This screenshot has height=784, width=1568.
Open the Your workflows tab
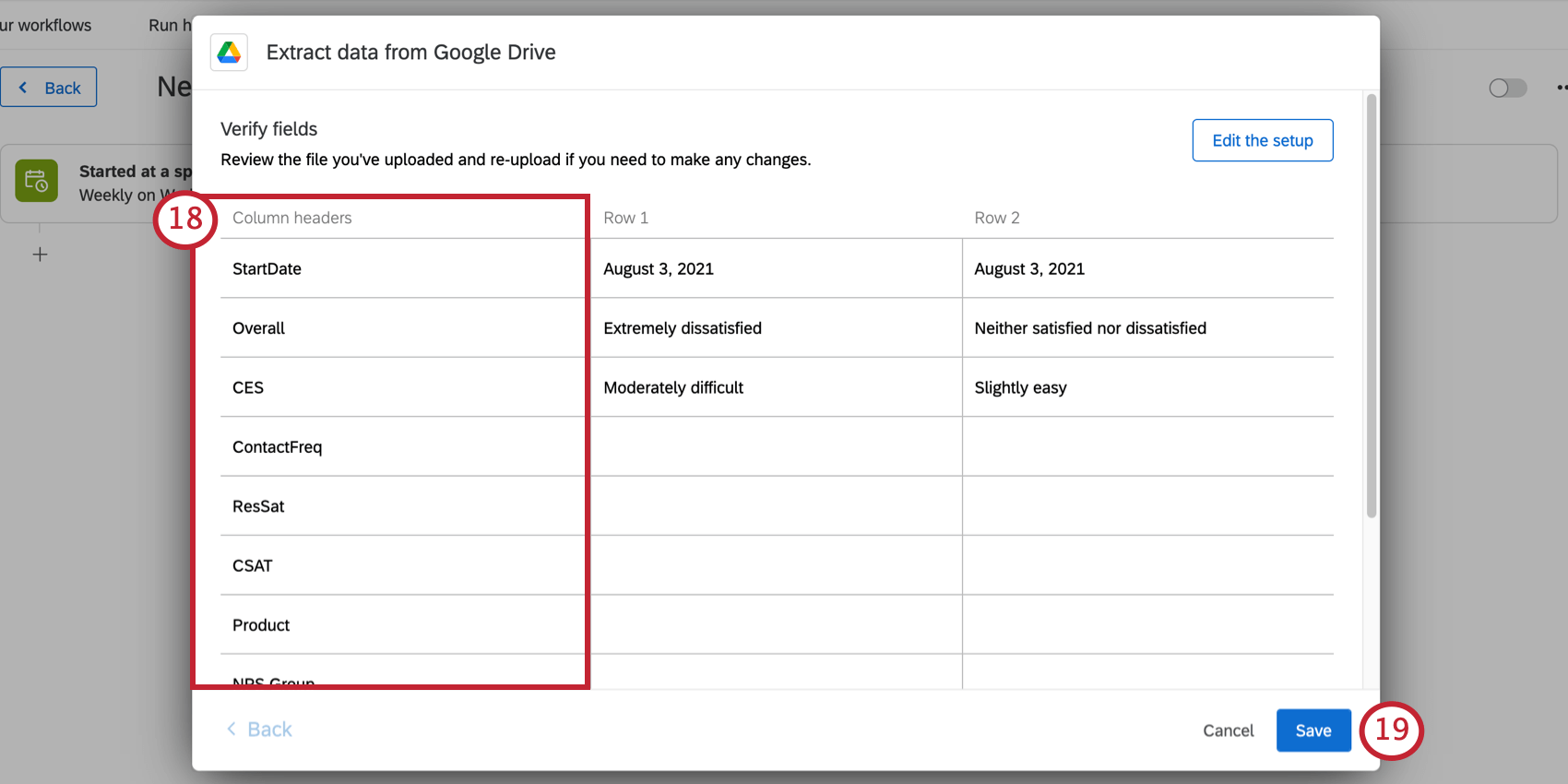point(46,25)
